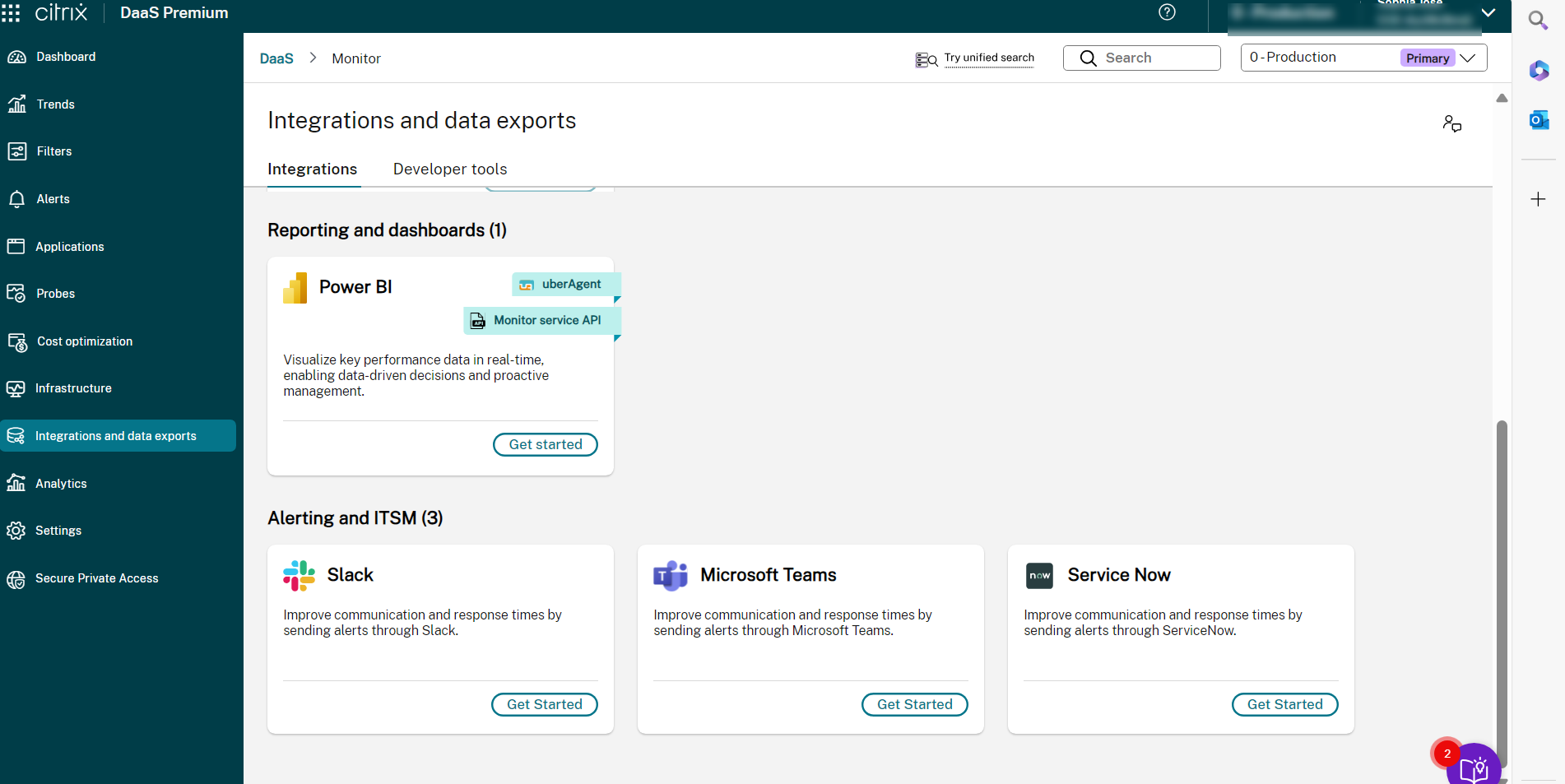This screenshot has width=1565, height=784.
Task: Click Get Started for Microsoft Teams
Action: coord(914,704)
